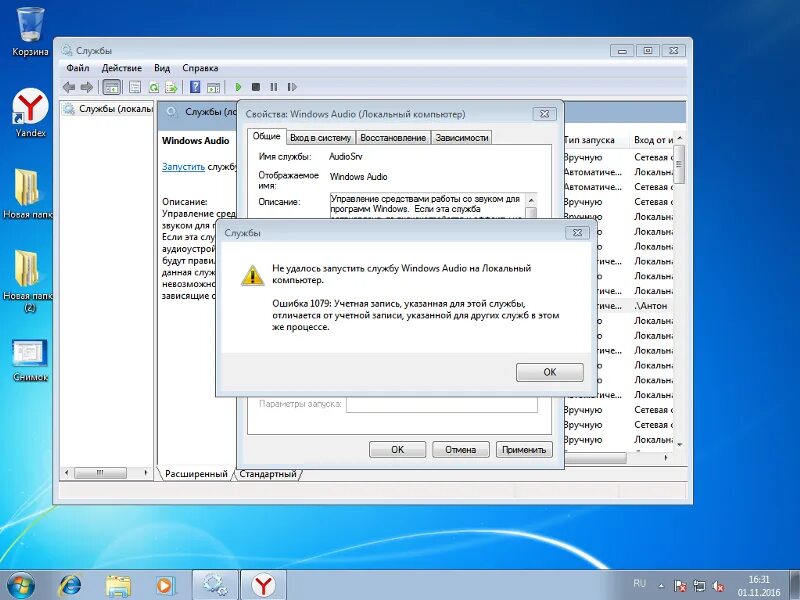The height and width of the screenshot is (600, 800).
Task: Open the Yandex desktop shortcut
Action: point(31,112)
